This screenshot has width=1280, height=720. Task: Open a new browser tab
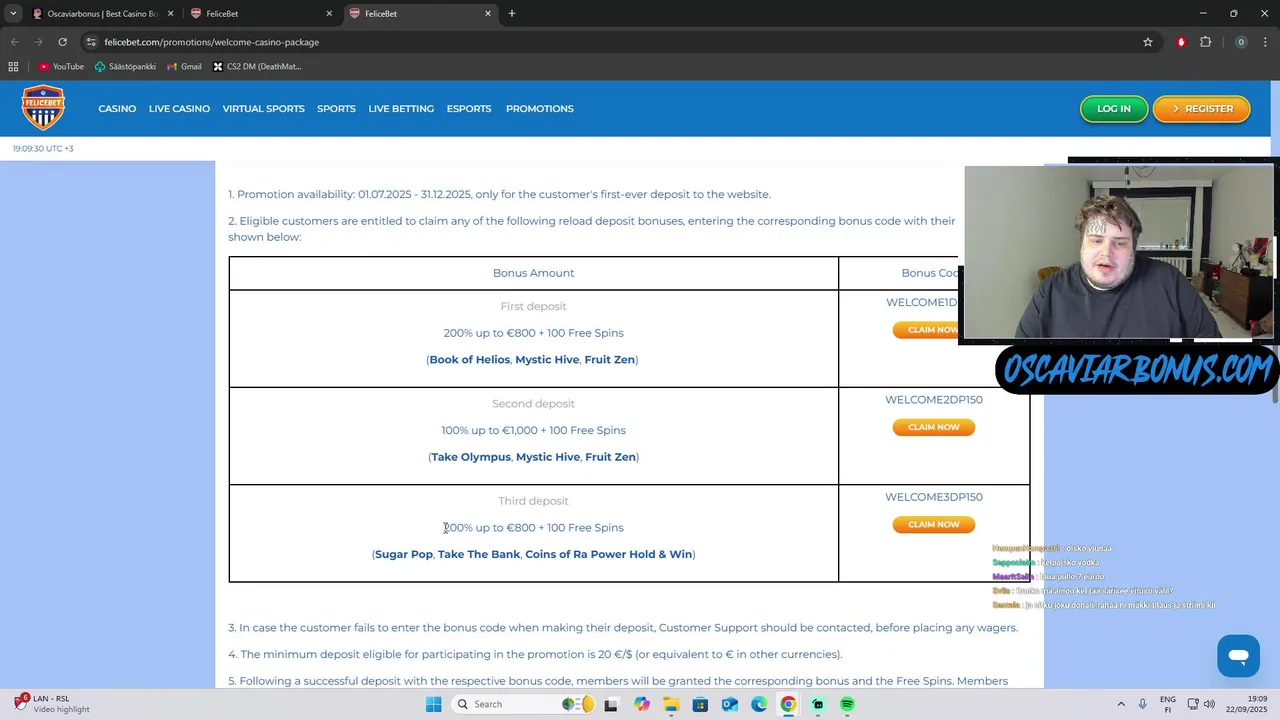[x=512, y=14]
